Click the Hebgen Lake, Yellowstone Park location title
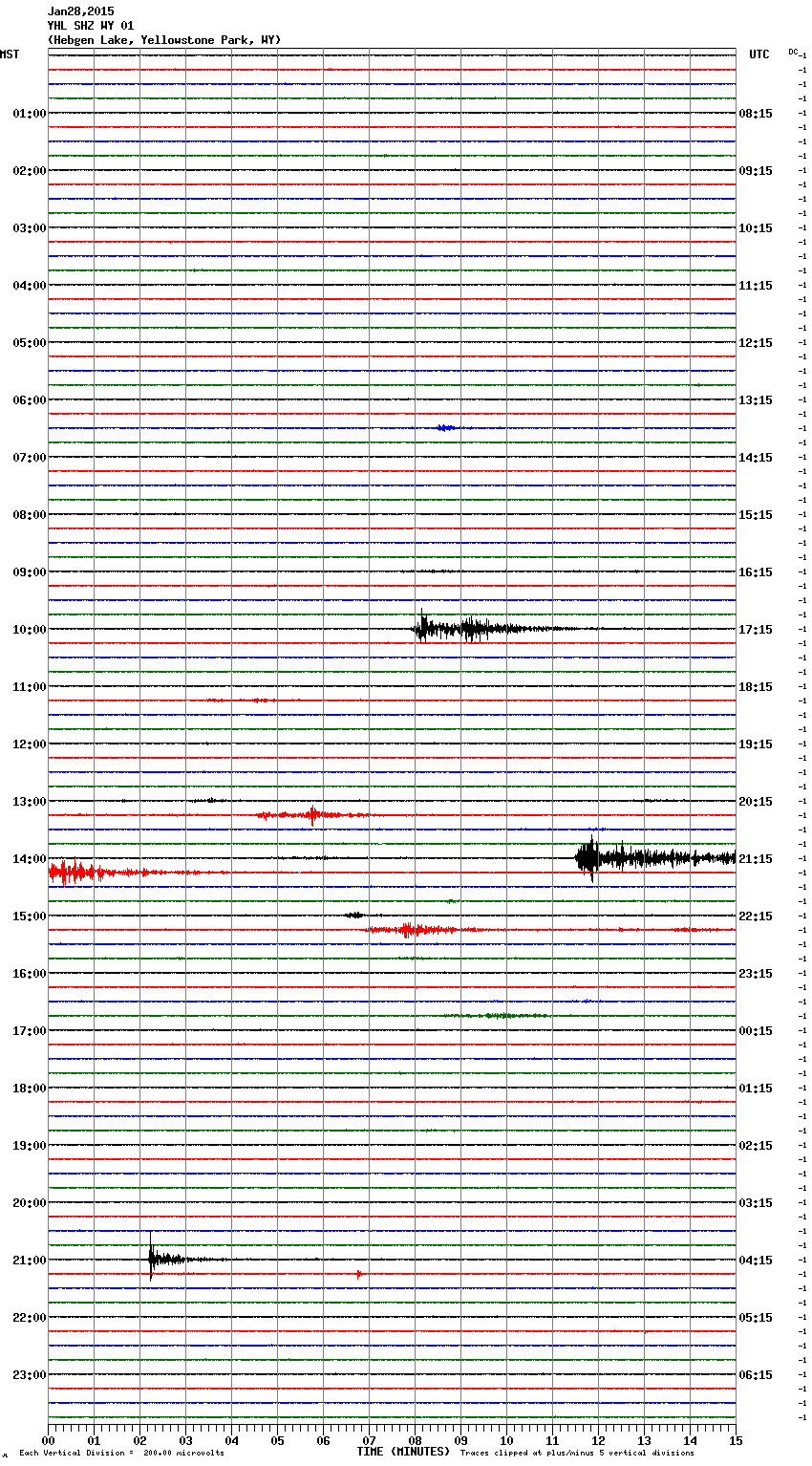 tap(163, 40)
